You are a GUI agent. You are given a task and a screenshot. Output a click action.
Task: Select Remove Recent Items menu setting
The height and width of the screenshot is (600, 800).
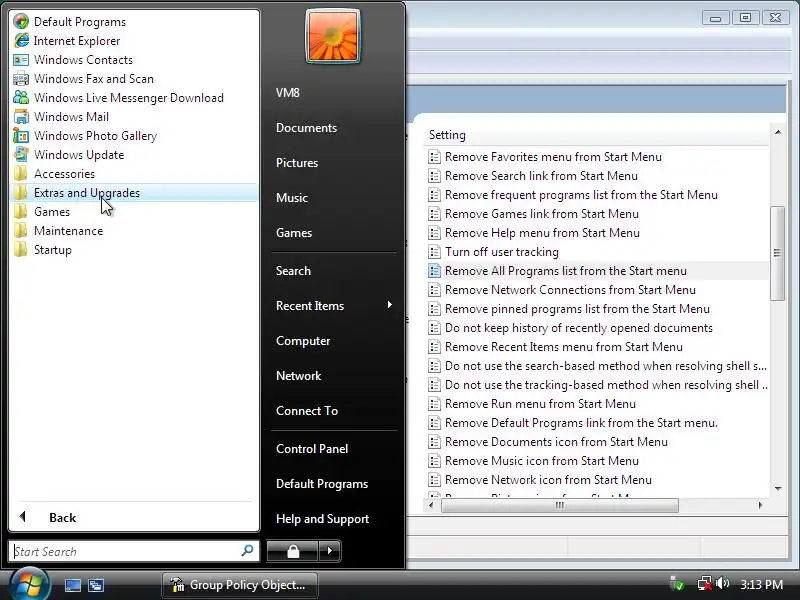[564, 347]
